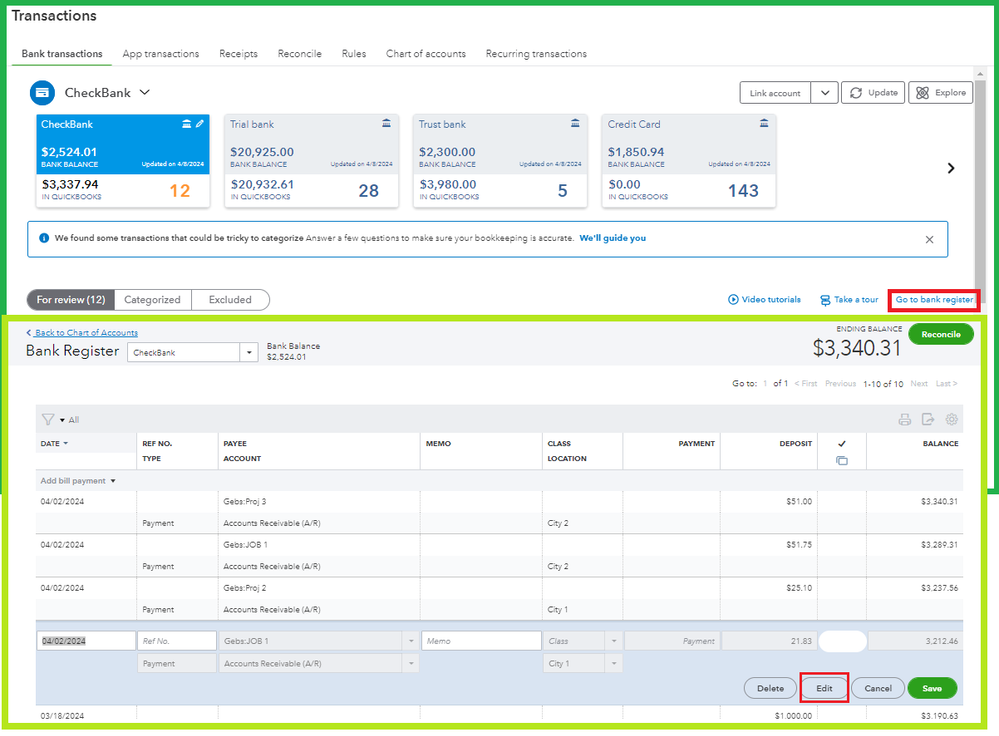Select the For review (12) toggle
Viewport: 999px width, 736px height.
point(70,300)
